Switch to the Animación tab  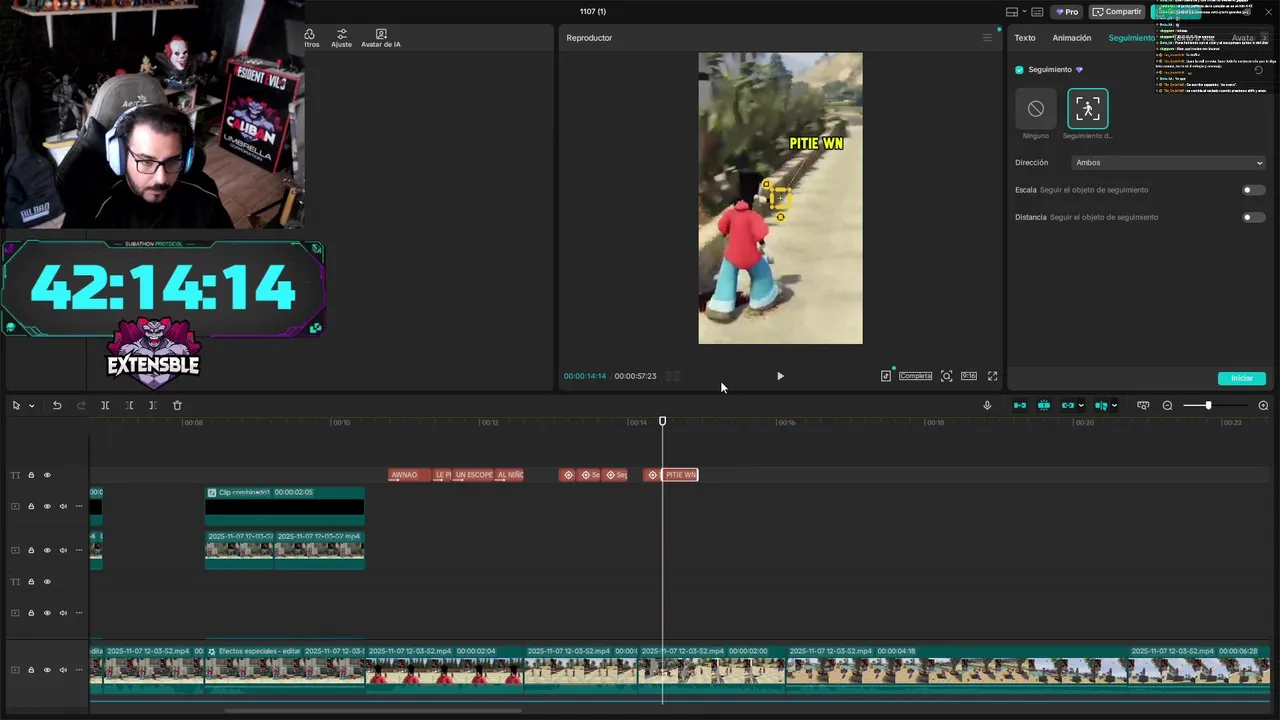point(1072,38)
